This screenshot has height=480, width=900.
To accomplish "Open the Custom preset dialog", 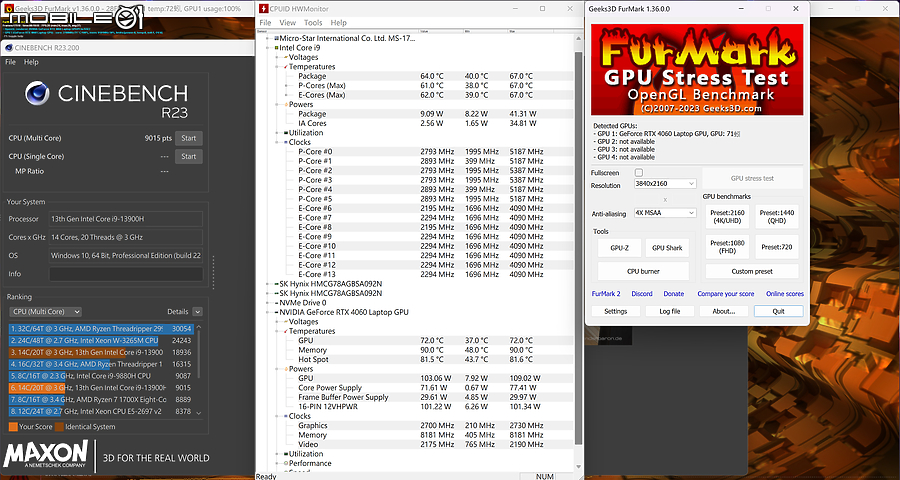I will coord(752,271).
